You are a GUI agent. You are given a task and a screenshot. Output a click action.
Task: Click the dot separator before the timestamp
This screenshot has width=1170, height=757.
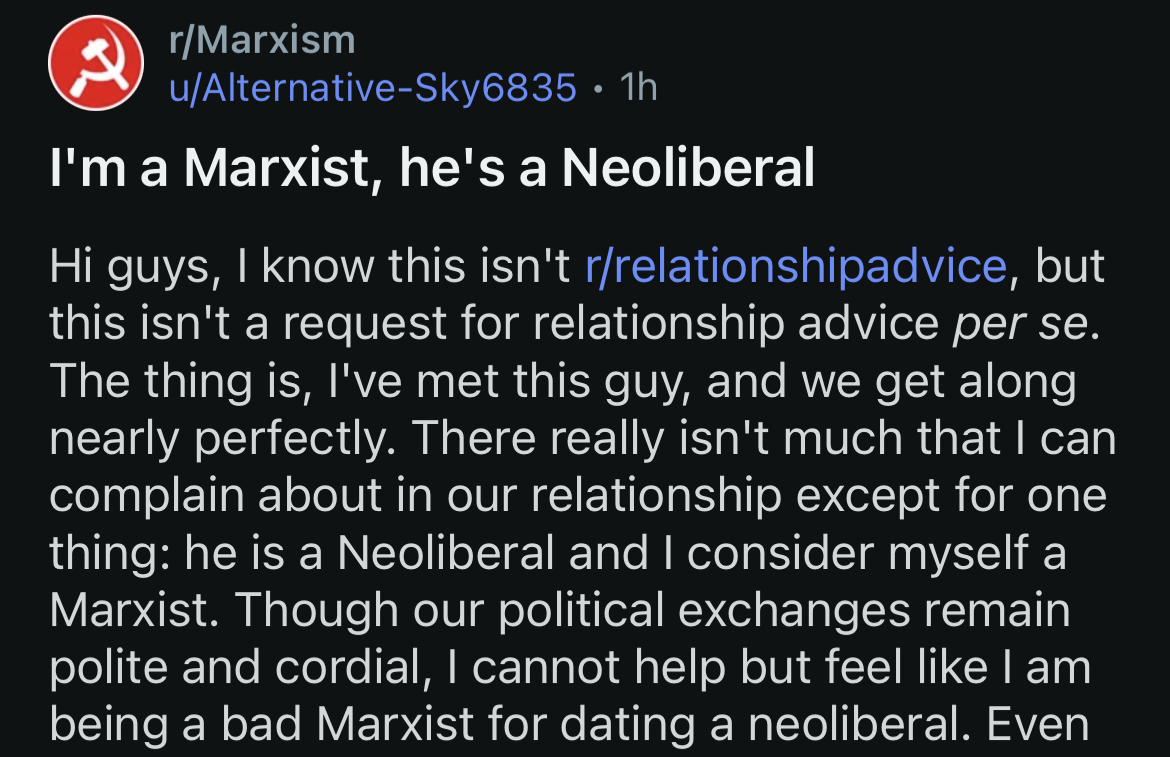tap(597, 88)
